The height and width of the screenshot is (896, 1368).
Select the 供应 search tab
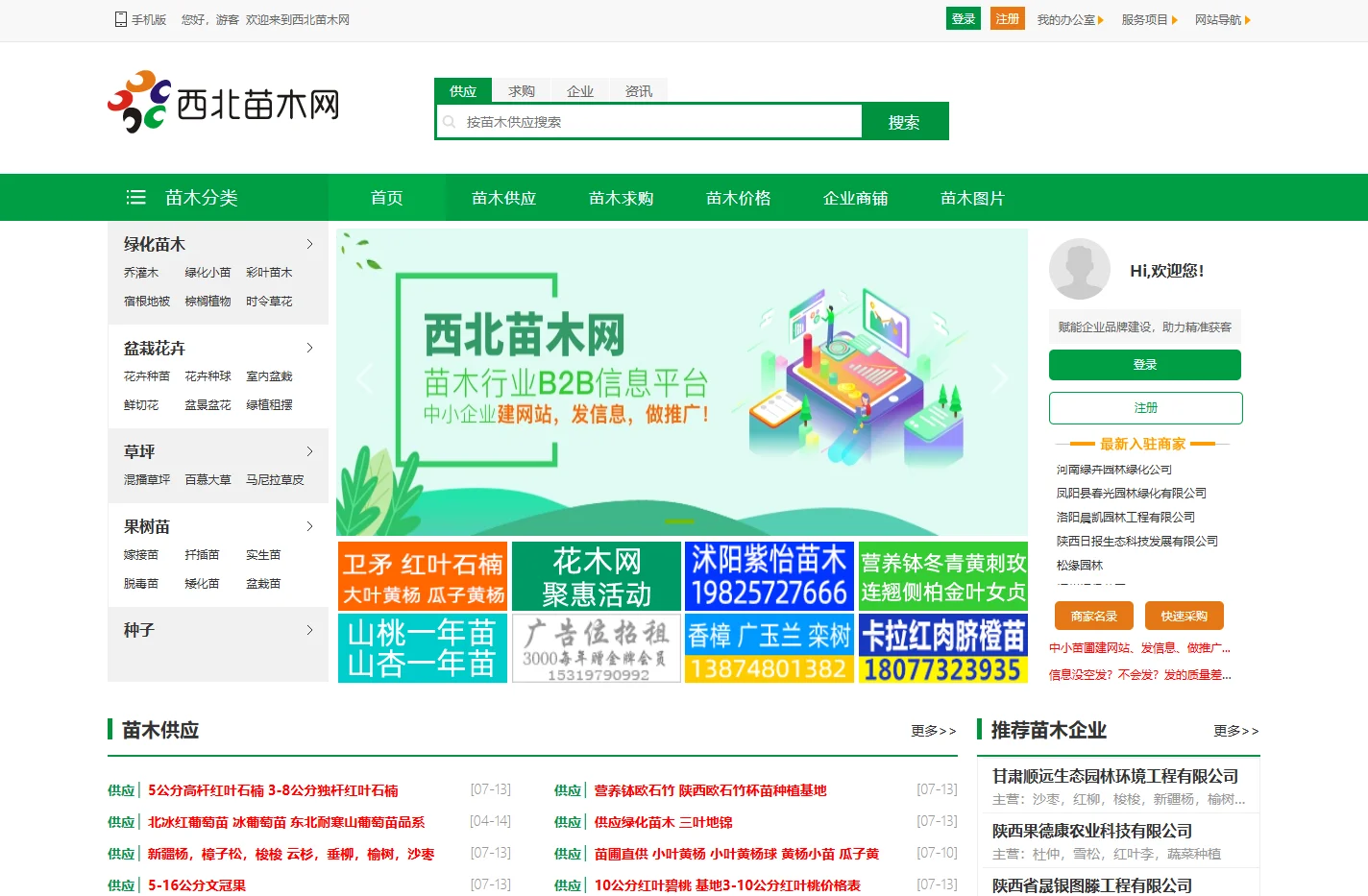(463, 90)
